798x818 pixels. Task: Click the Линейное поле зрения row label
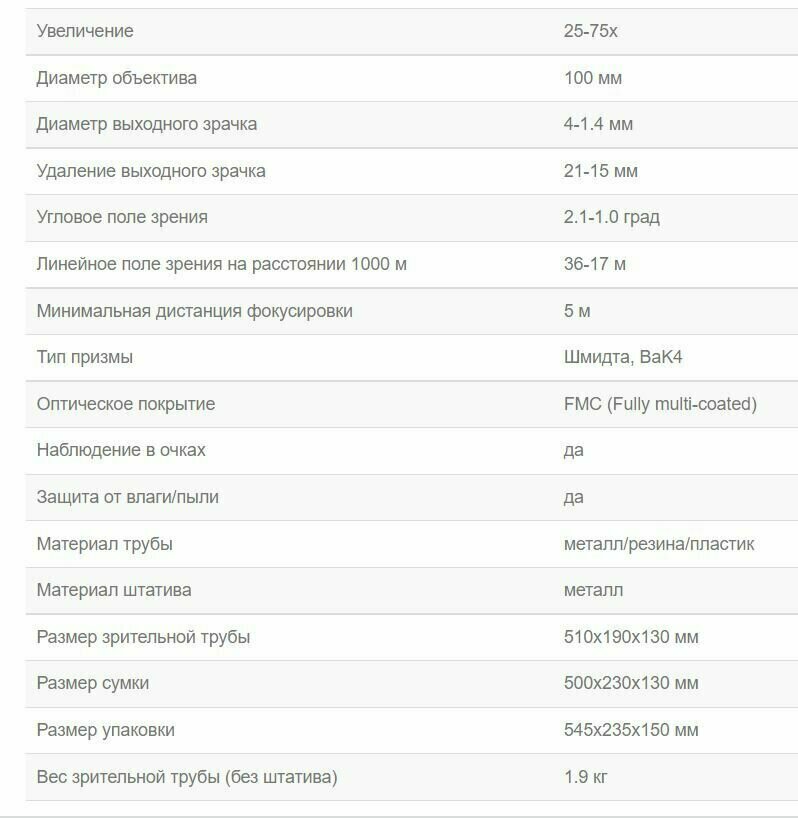click(222, 264)
